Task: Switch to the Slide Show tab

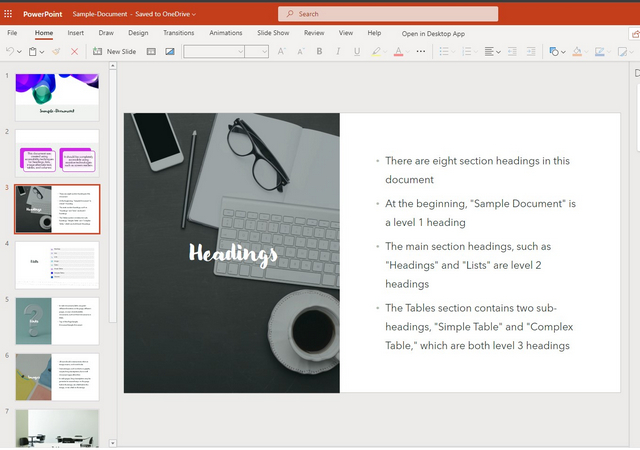Action: [273, 33]
